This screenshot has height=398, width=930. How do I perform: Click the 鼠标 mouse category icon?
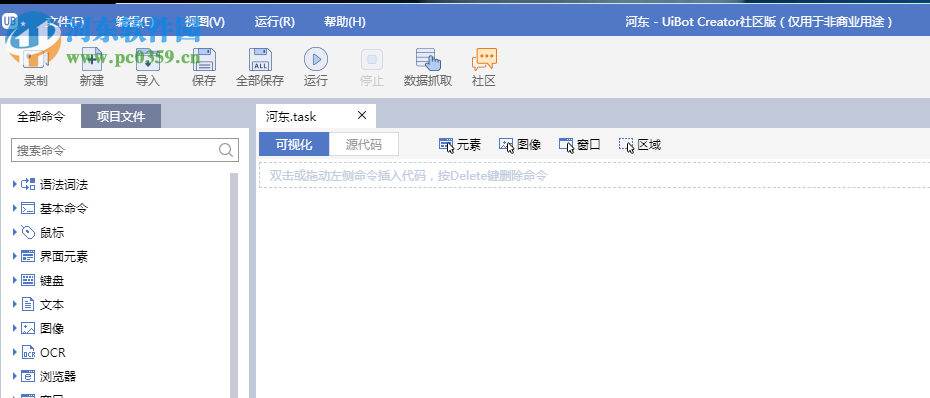click(x=28, y=233)
